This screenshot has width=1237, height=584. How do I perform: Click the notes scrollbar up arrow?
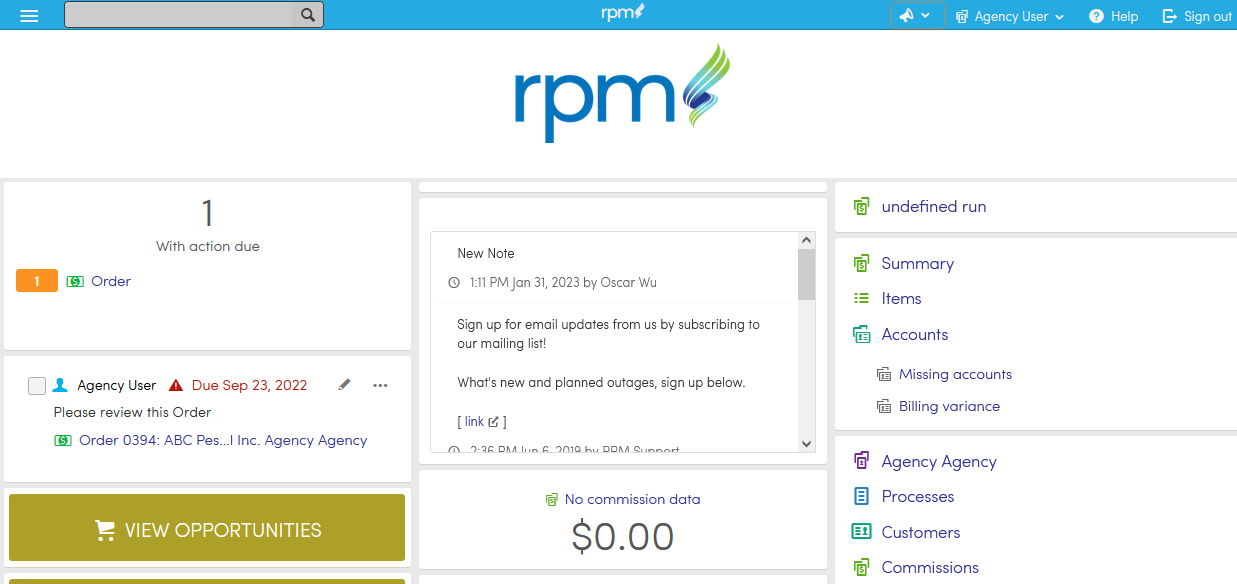(807, 240)
